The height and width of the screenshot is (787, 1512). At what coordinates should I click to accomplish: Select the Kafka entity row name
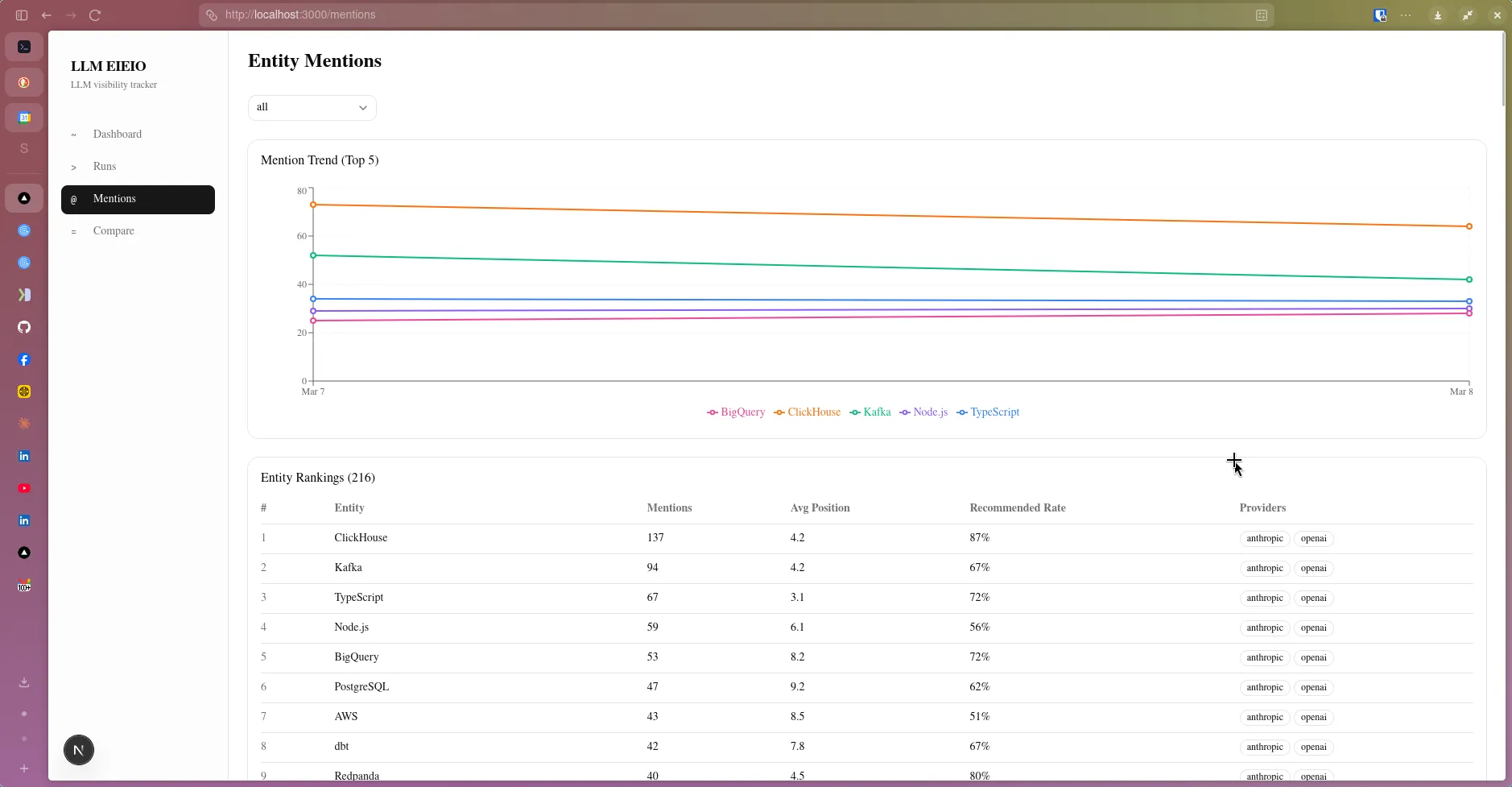[348, 568]
